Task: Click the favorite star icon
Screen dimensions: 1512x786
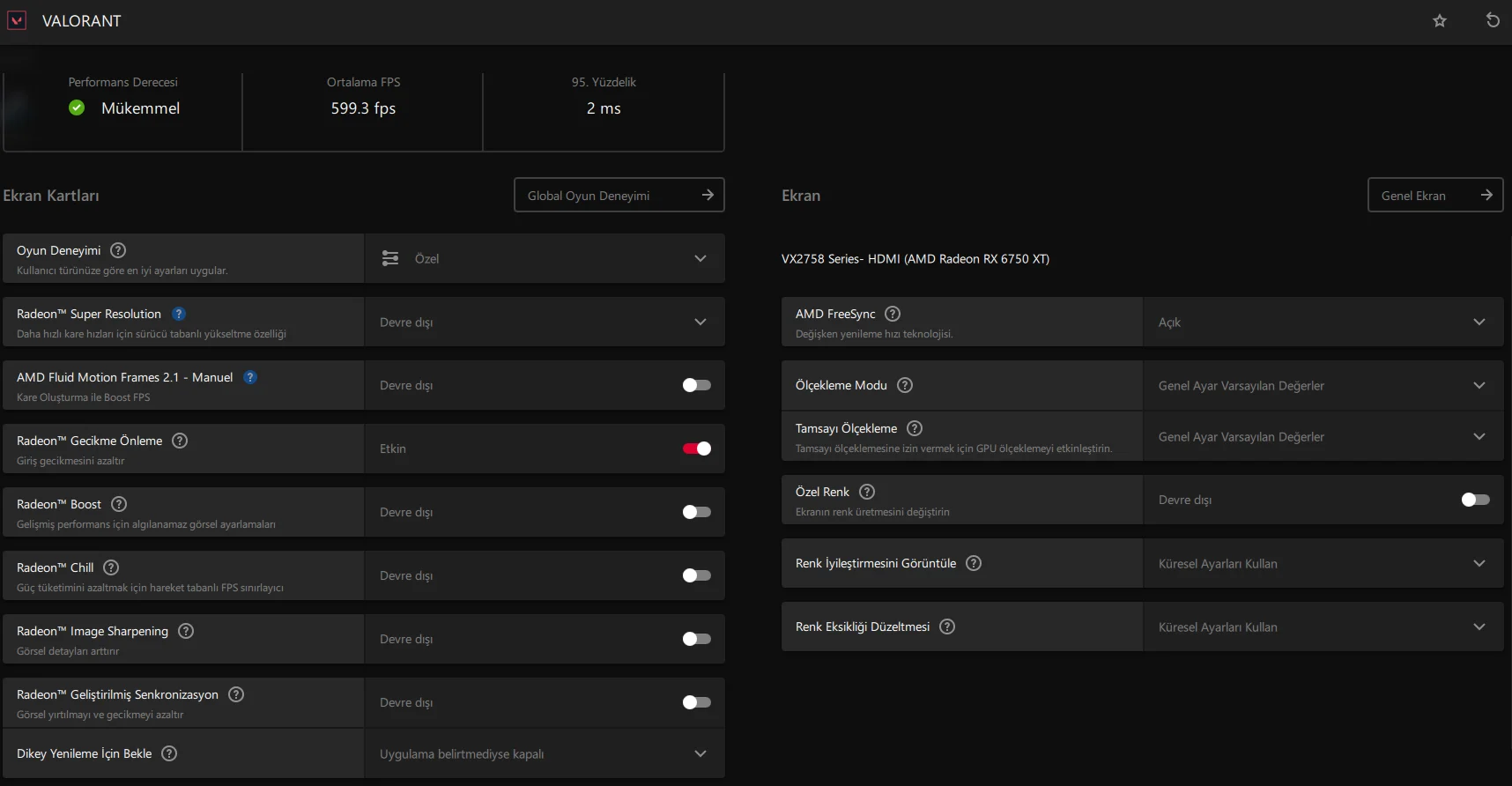Action: [1440, 20]
